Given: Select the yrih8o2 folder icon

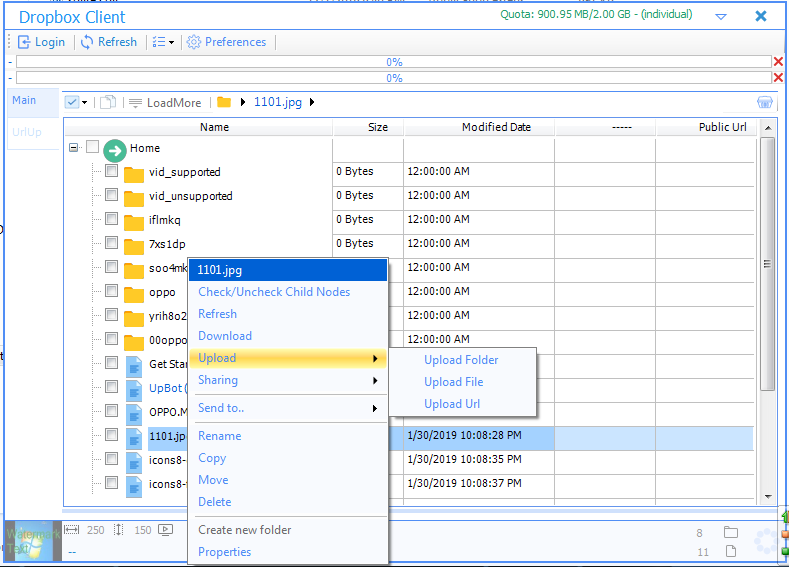Looking at the screenshot, I should coord(134,318).
